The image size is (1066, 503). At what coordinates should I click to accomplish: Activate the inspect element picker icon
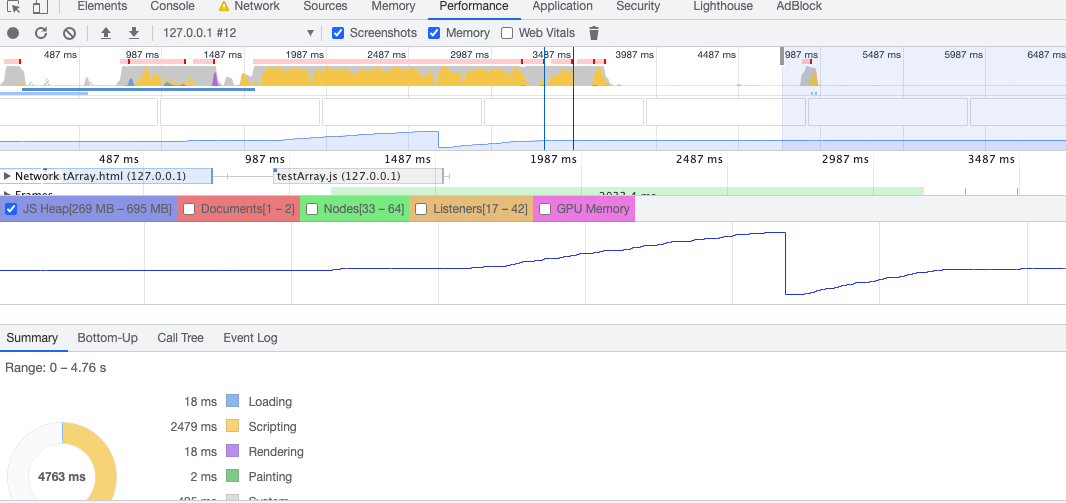(x=14, y=7)
